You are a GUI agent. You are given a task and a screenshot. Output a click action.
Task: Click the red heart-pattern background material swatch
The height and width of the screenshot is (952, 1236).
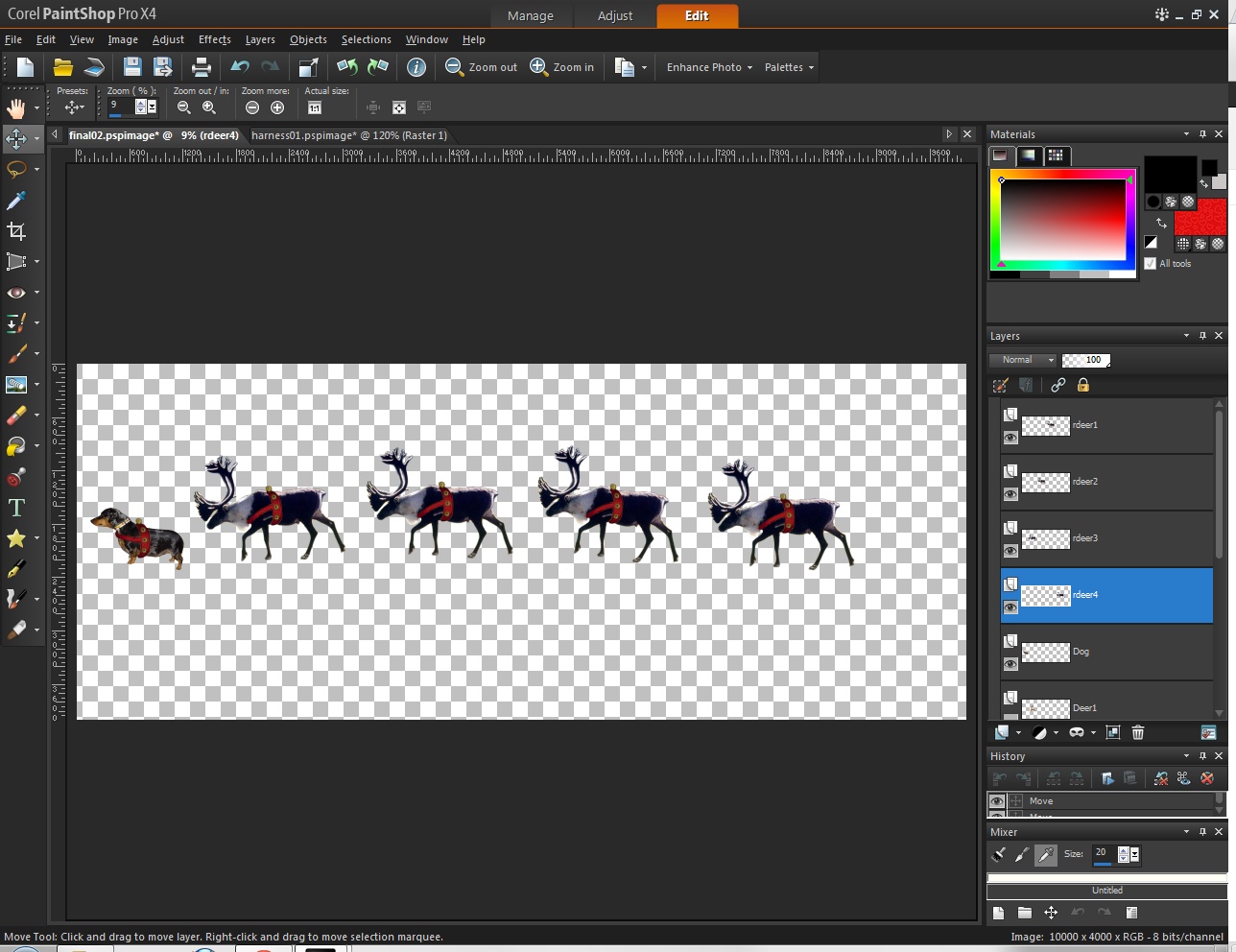1200,217
